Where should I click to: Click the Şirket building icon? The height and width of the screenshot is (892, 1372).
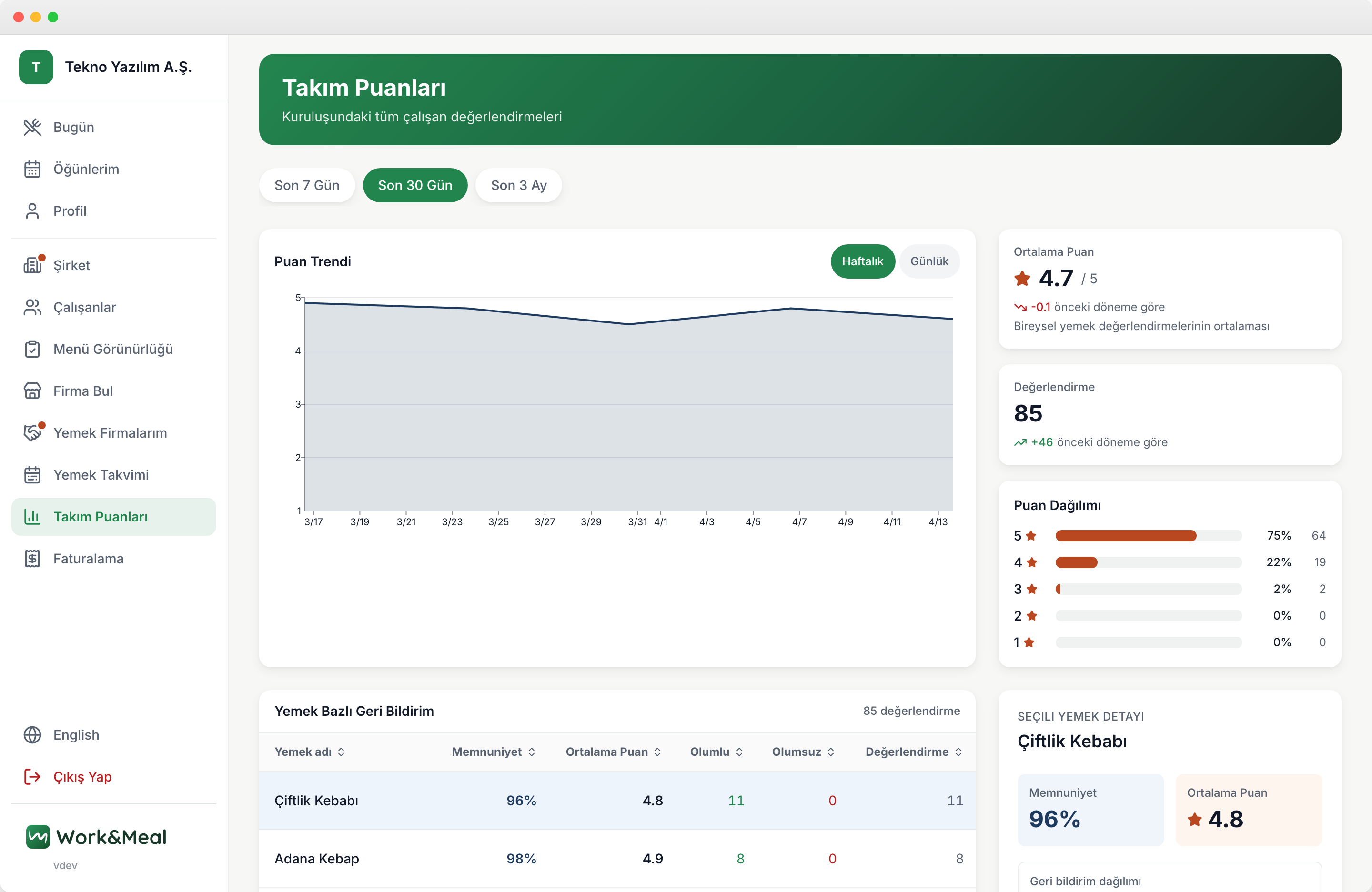(x=32, y=266)
